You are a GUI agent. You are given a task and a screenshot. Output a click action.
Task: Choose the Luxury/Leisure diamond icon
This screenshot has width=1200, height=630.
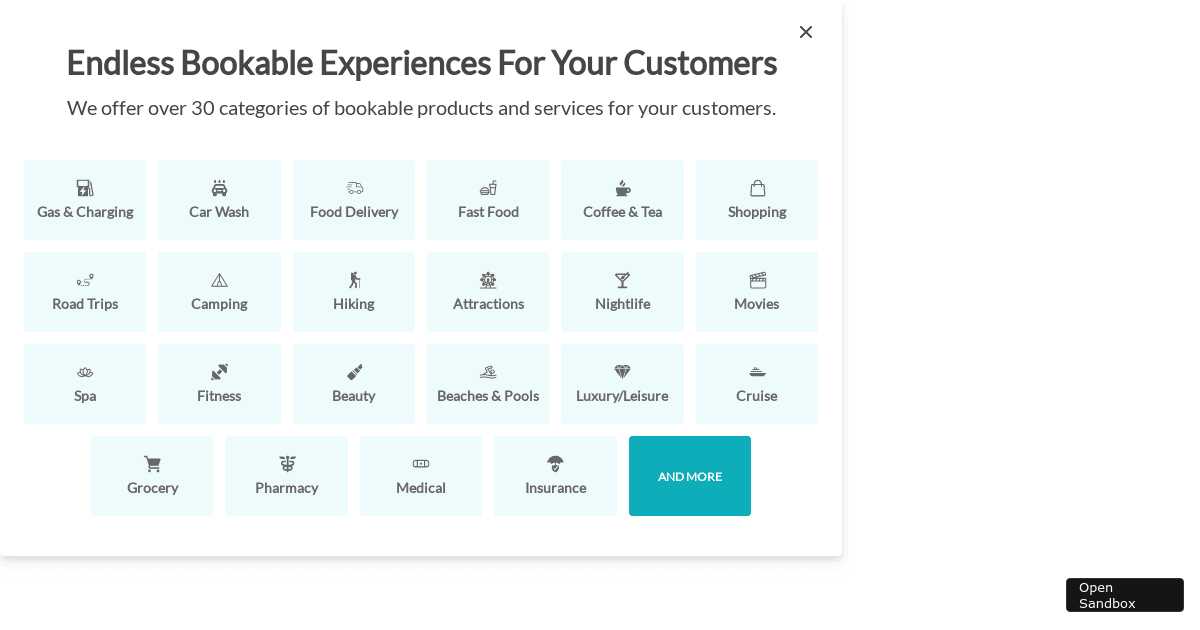pyautogui.click(x=622, y=372)
